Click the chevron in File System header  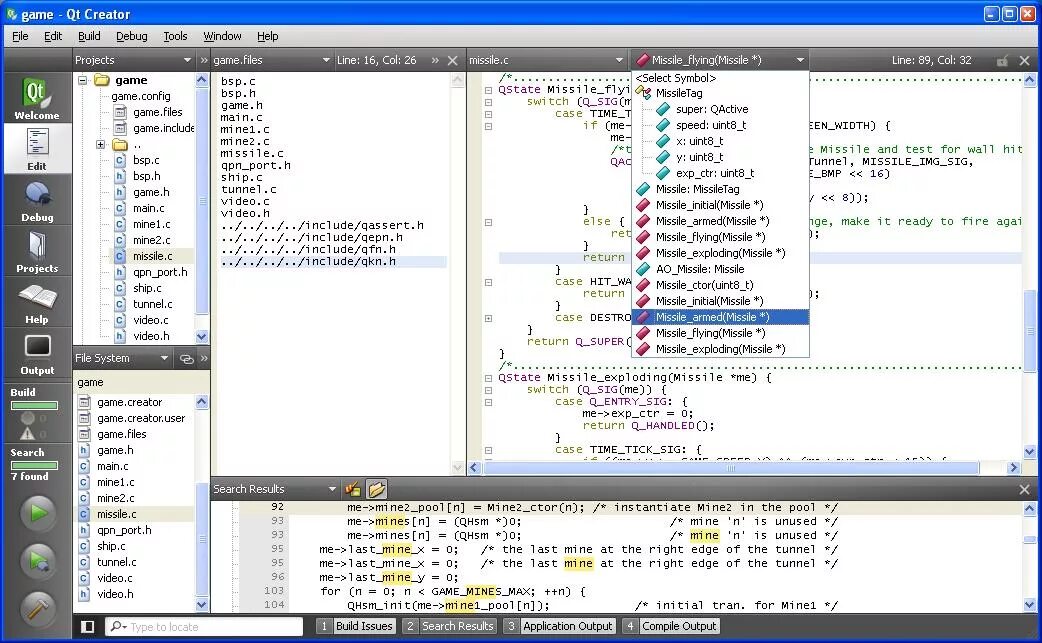click(204, 359)
